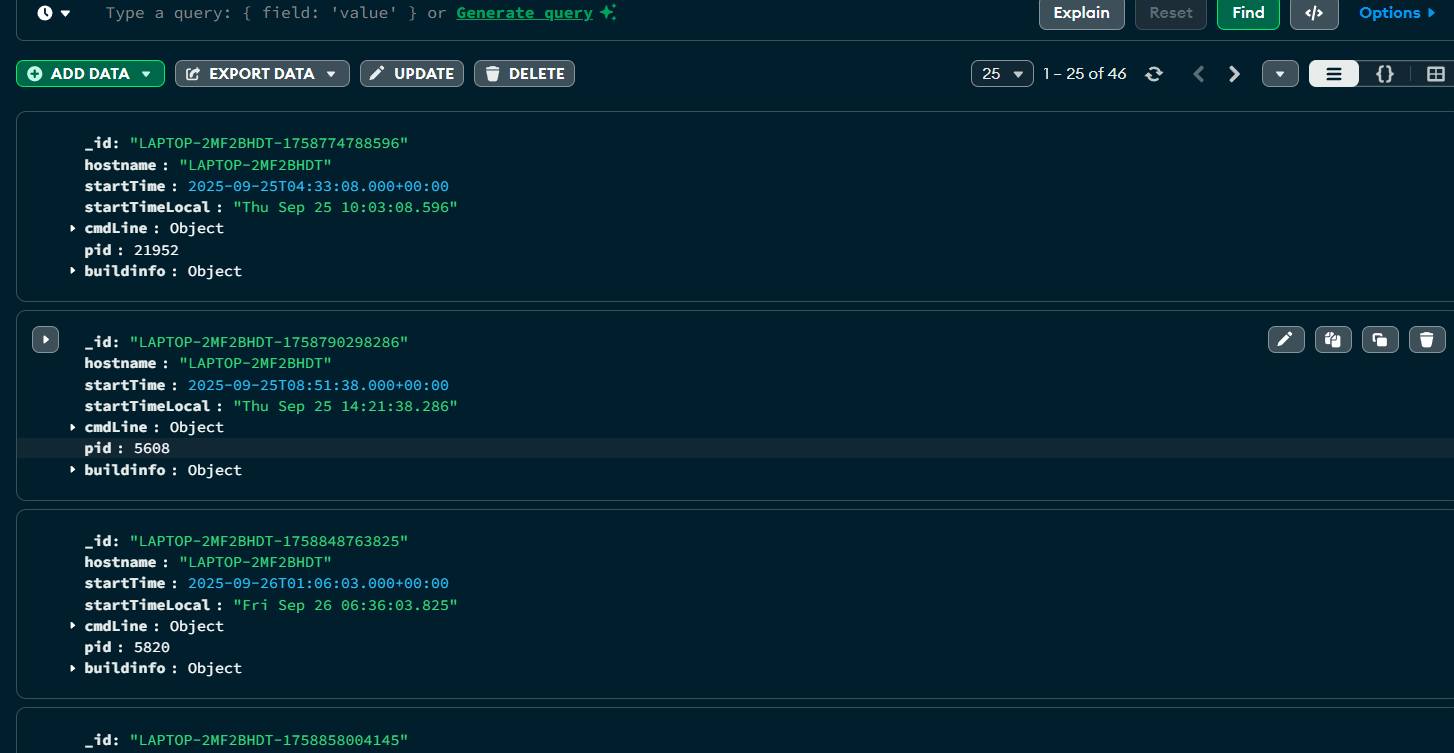Expand the second document with the side chevron
Image resolution: width=1454 pixels, height=753 pixels.
coord(45,339)
